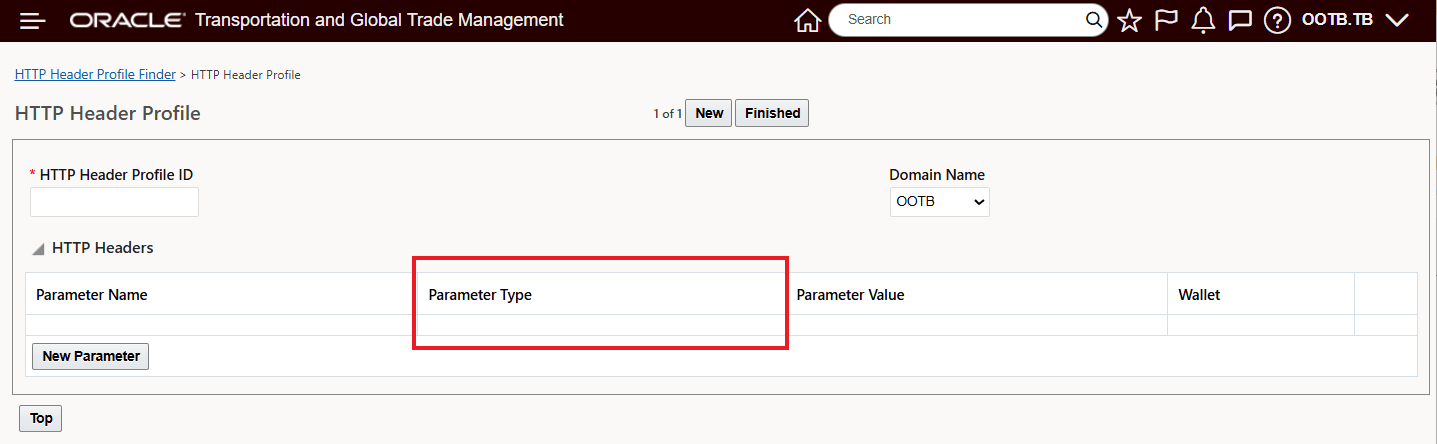Click the Oracle logo
Image resolution: width=1437 pixels, height=444 pixels.
127,20
